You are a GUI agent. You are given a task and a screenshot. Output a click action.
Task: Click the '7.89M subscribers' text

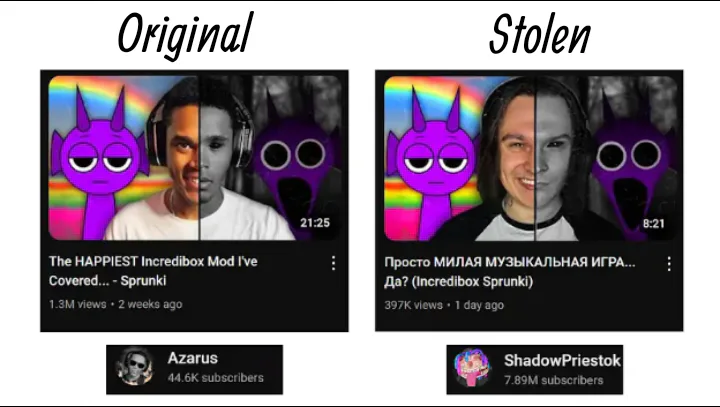tap(553, 380)
